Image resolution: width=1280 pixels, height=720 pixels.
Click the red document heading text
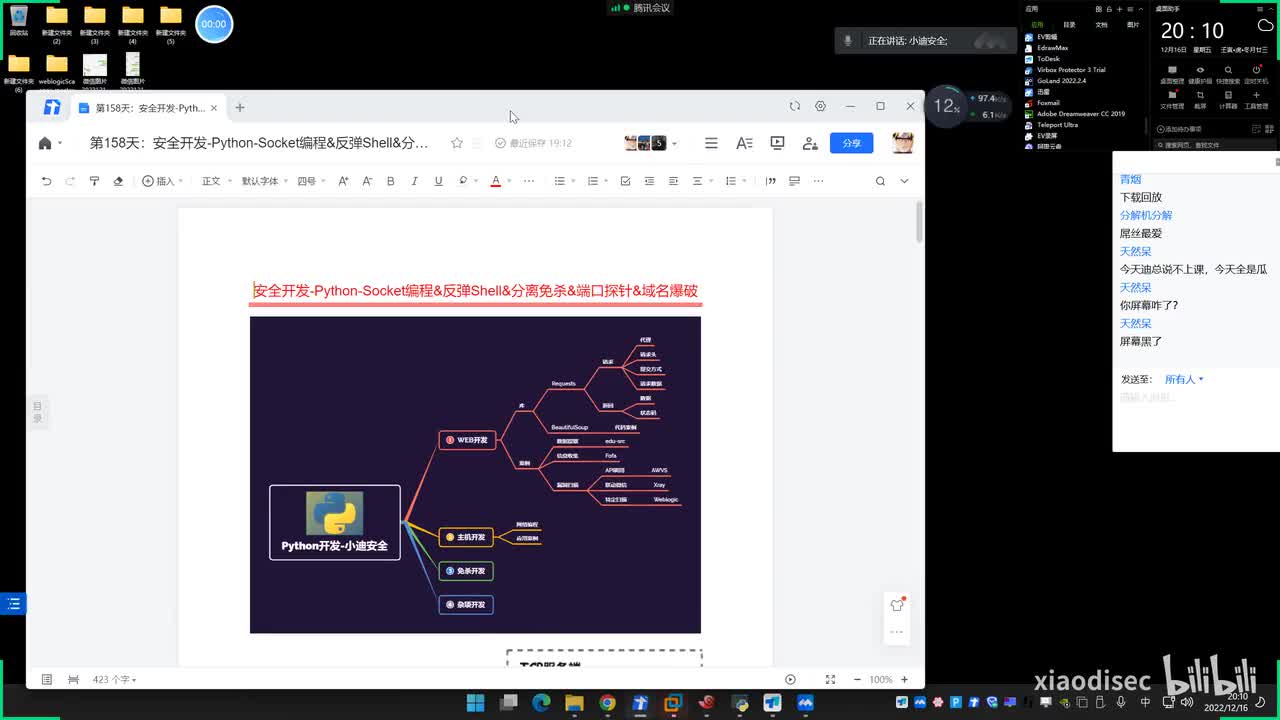pos(475,291)
